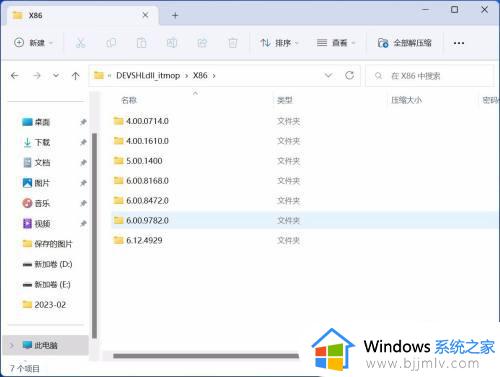The width and height of the screenshot is (500, 377).
Task: Open Music (音乐) in sidebar
Action: pyautogui.click(x=36, y=203)
